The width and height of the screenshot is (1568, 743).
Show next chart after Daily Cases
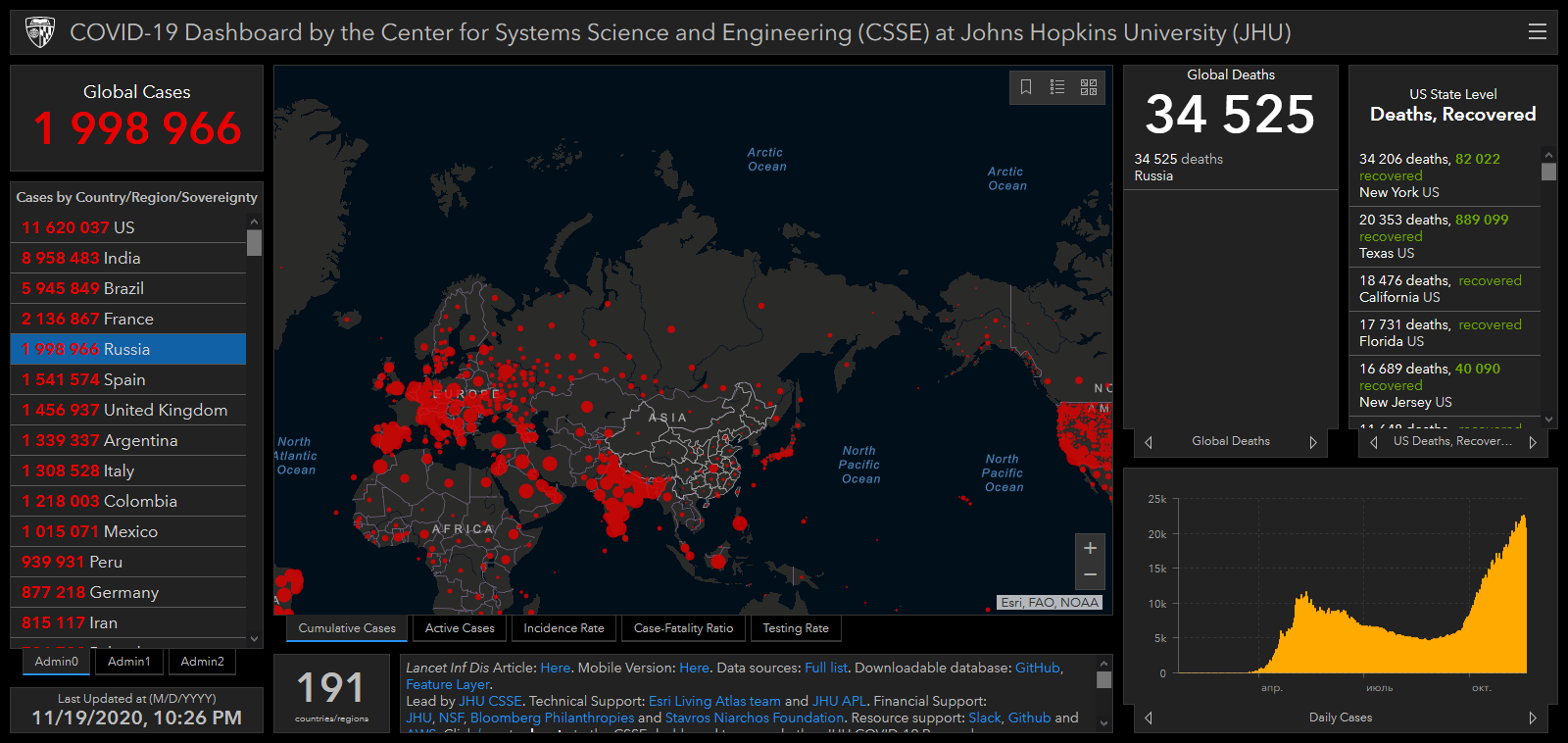[1533, 718]
